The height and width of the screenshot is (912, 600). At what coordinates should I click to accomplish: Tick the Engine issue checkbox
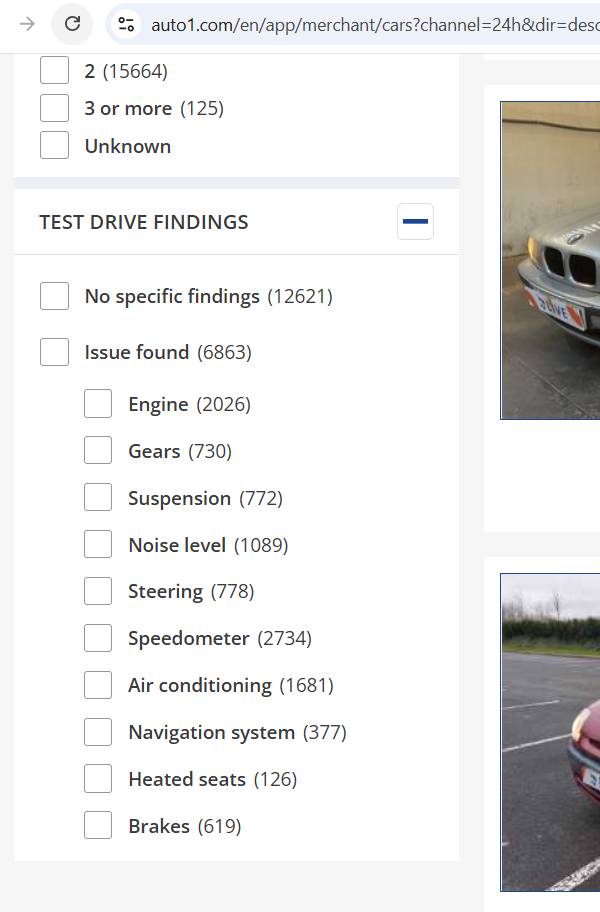click(x=98, y=404)
